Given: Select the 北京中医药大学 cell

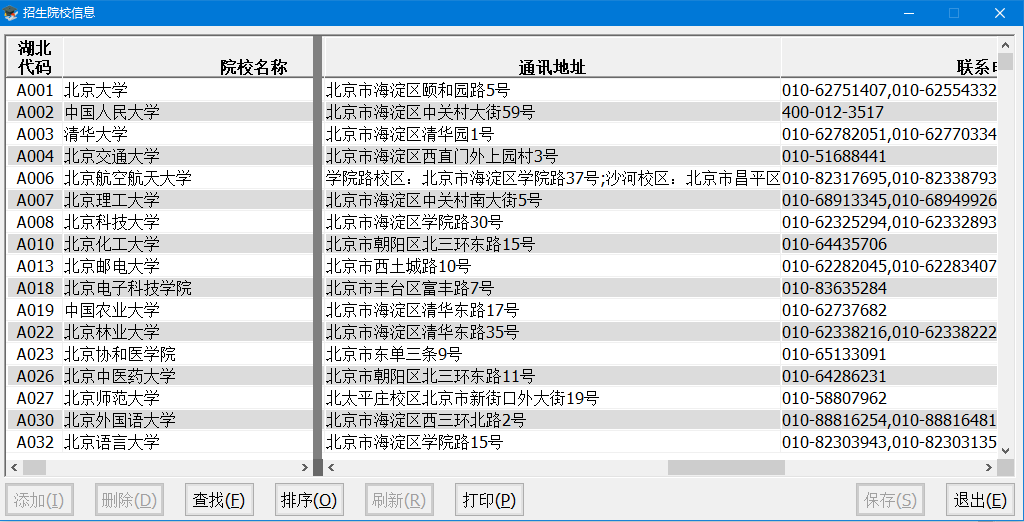Looking at the screenshot, I should pyautogui.click(x=188, y=376).
